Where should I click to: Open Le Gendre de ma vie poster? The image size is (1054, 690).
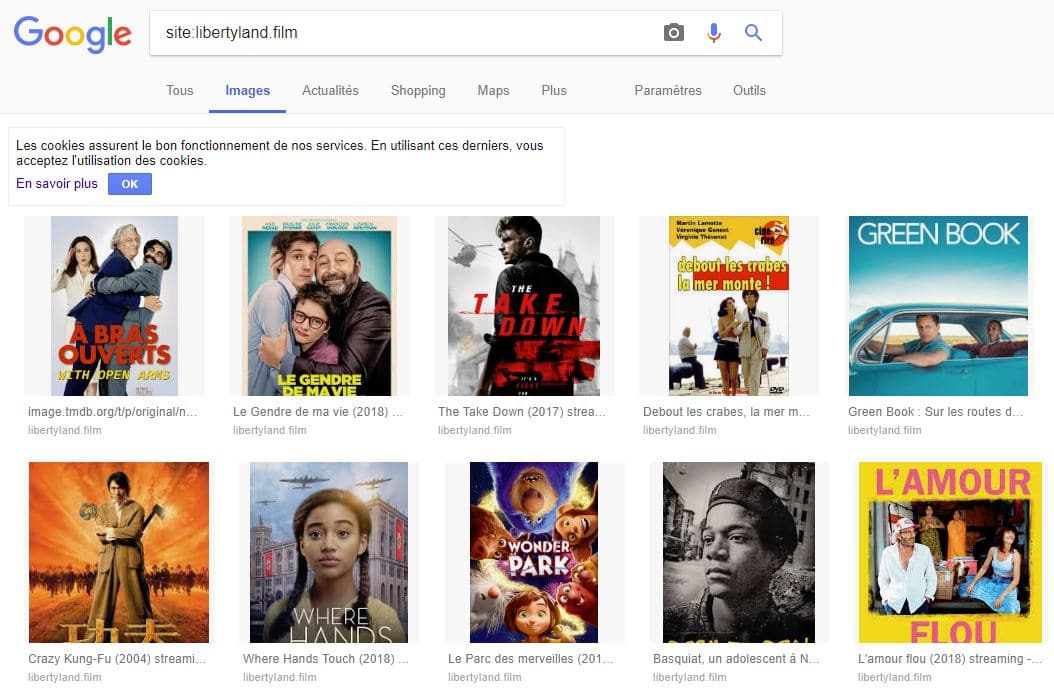click(319, 305)
